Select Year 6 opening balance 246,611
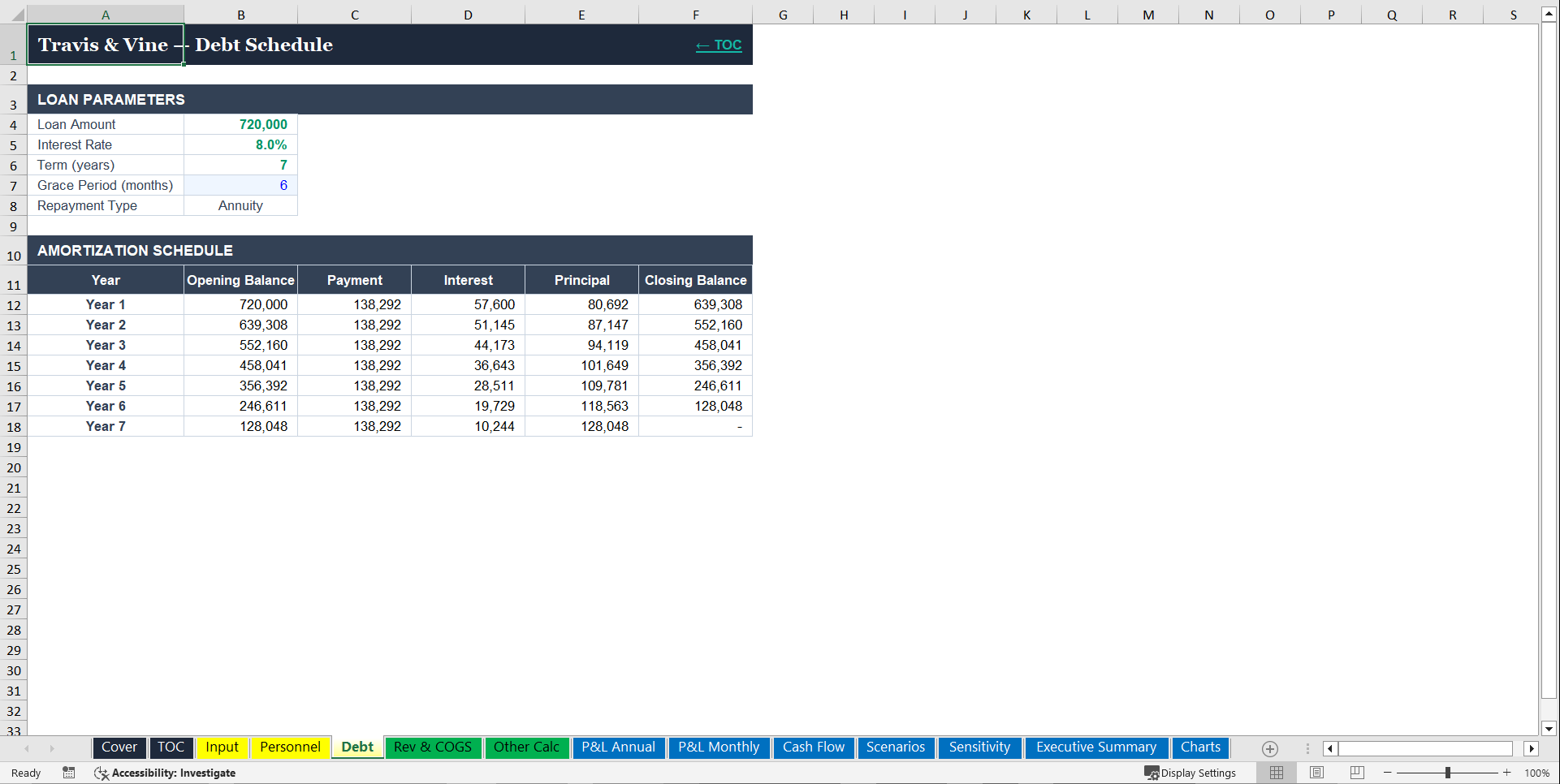1560x784 pixels. pyautogui.click(x=241, y=406)
